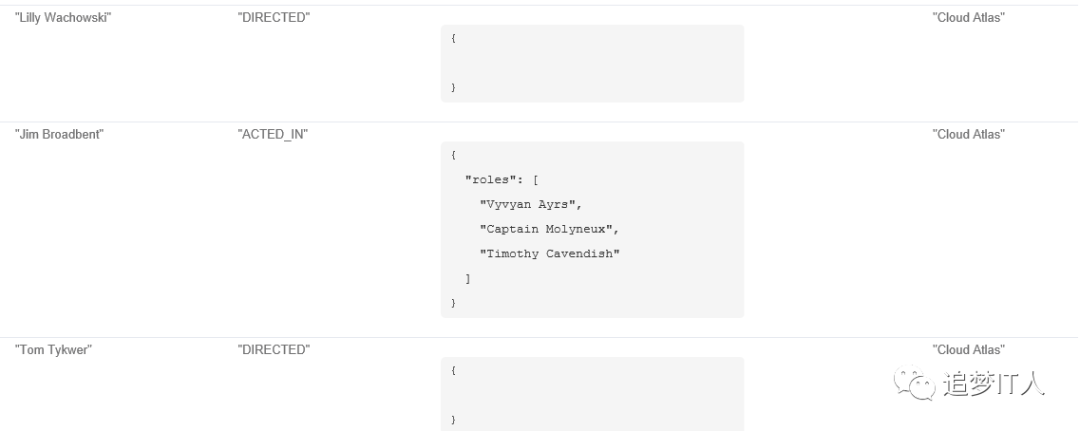Click the "ACTED_IN" relationship cell
1080x431 pixels.
[273, 134]
